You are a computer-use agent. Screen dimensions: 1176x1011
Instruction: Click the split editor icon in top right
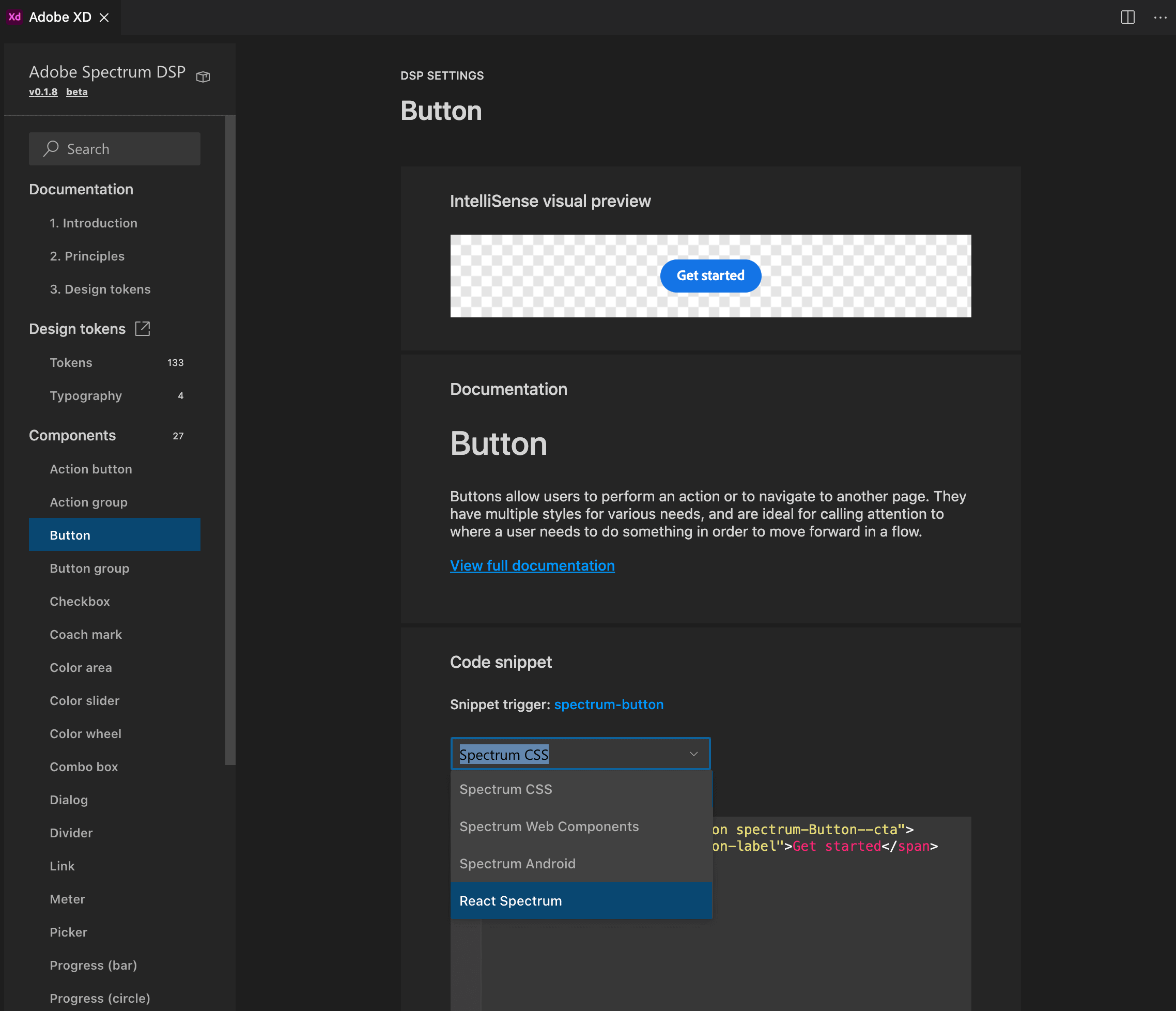(x=1128, y=17)
